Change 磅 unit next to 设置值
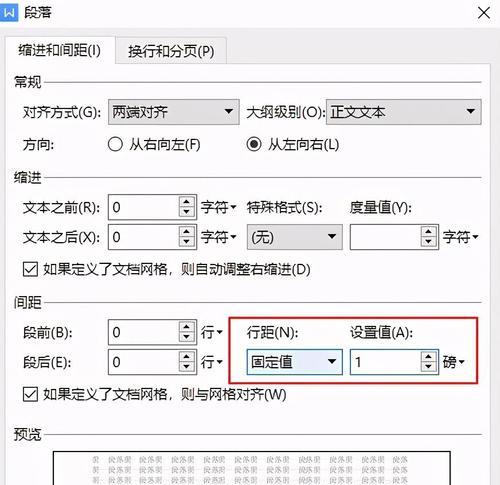500x485 pixels. point(454,362)
